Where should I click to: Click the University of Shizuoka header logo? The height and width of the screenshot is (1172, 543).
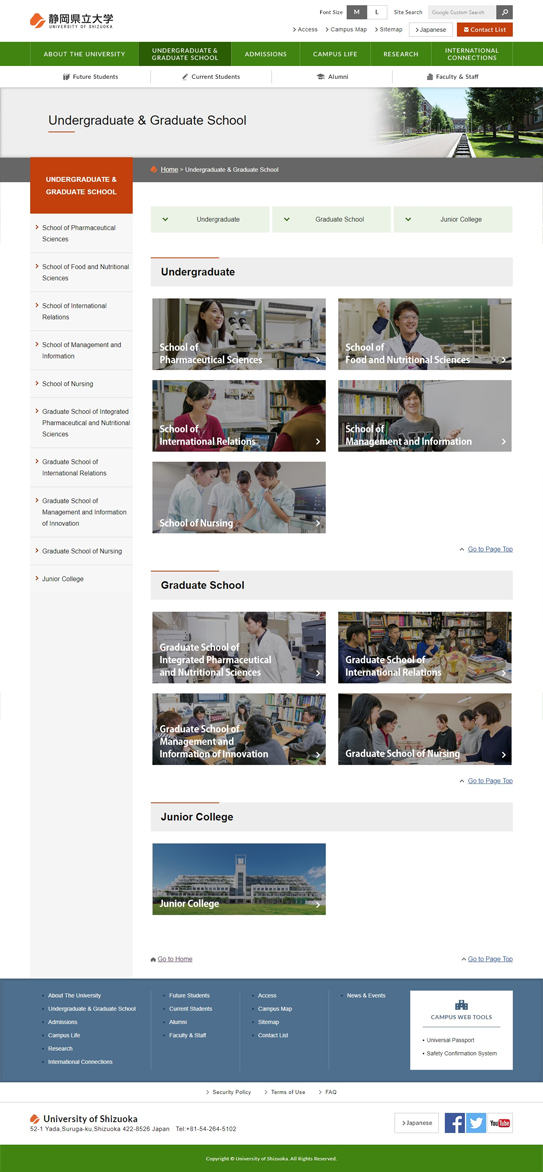(x=72, y=20)
